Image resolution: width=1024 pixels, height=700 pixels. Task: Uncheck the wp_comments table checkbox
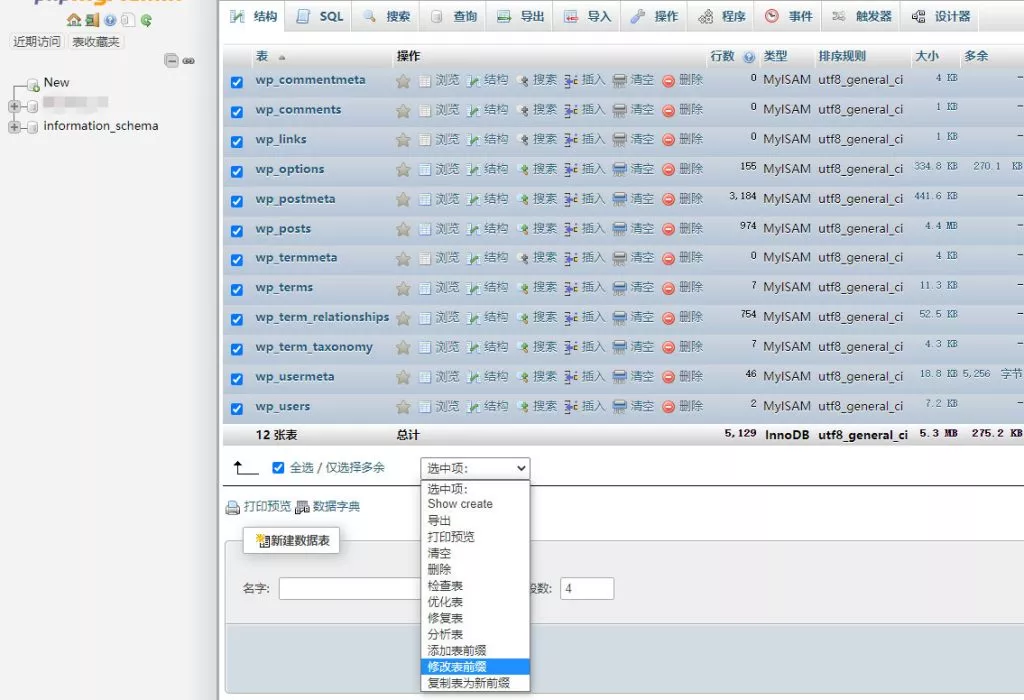236,112
